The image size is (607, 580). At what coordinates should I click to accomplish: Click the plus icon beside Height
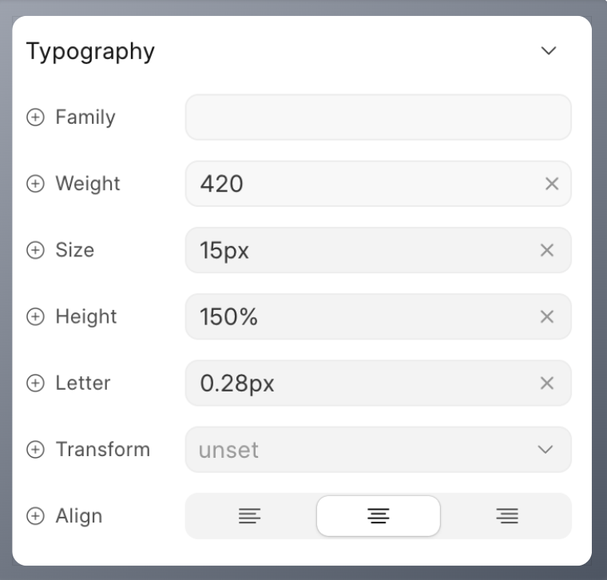35,317
